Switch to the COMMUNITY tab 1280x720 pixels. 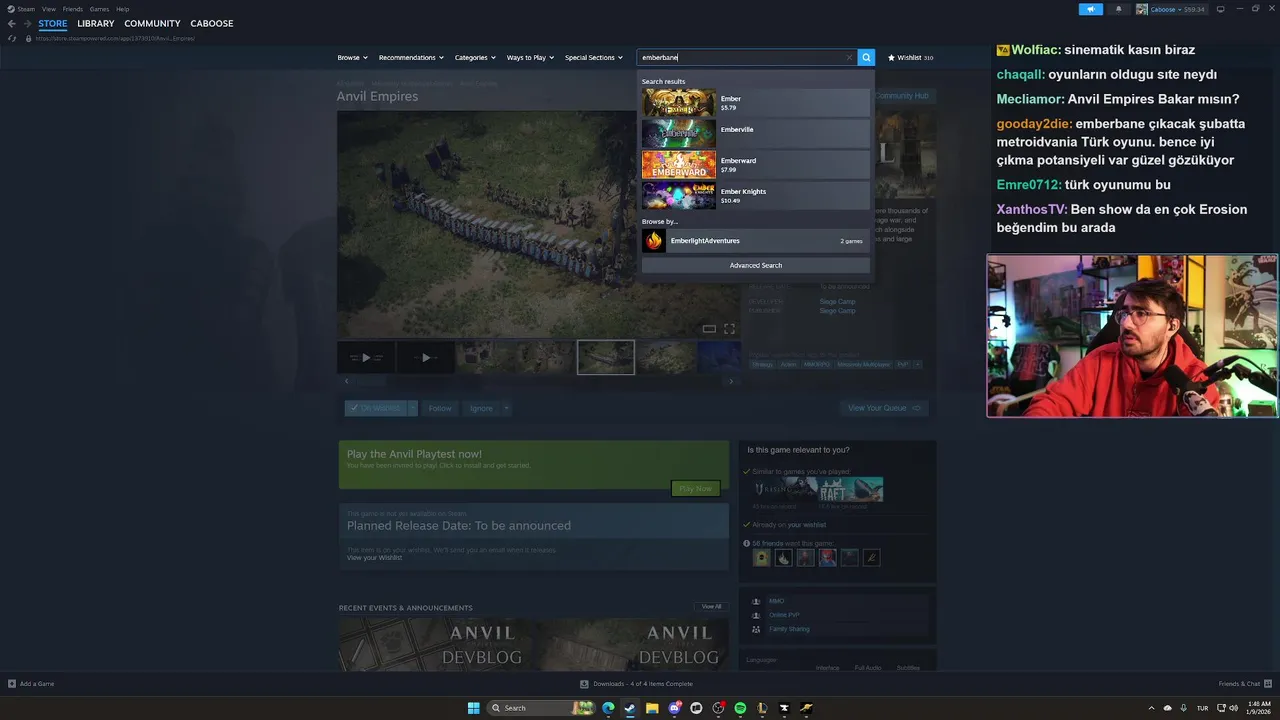point(152,24)
